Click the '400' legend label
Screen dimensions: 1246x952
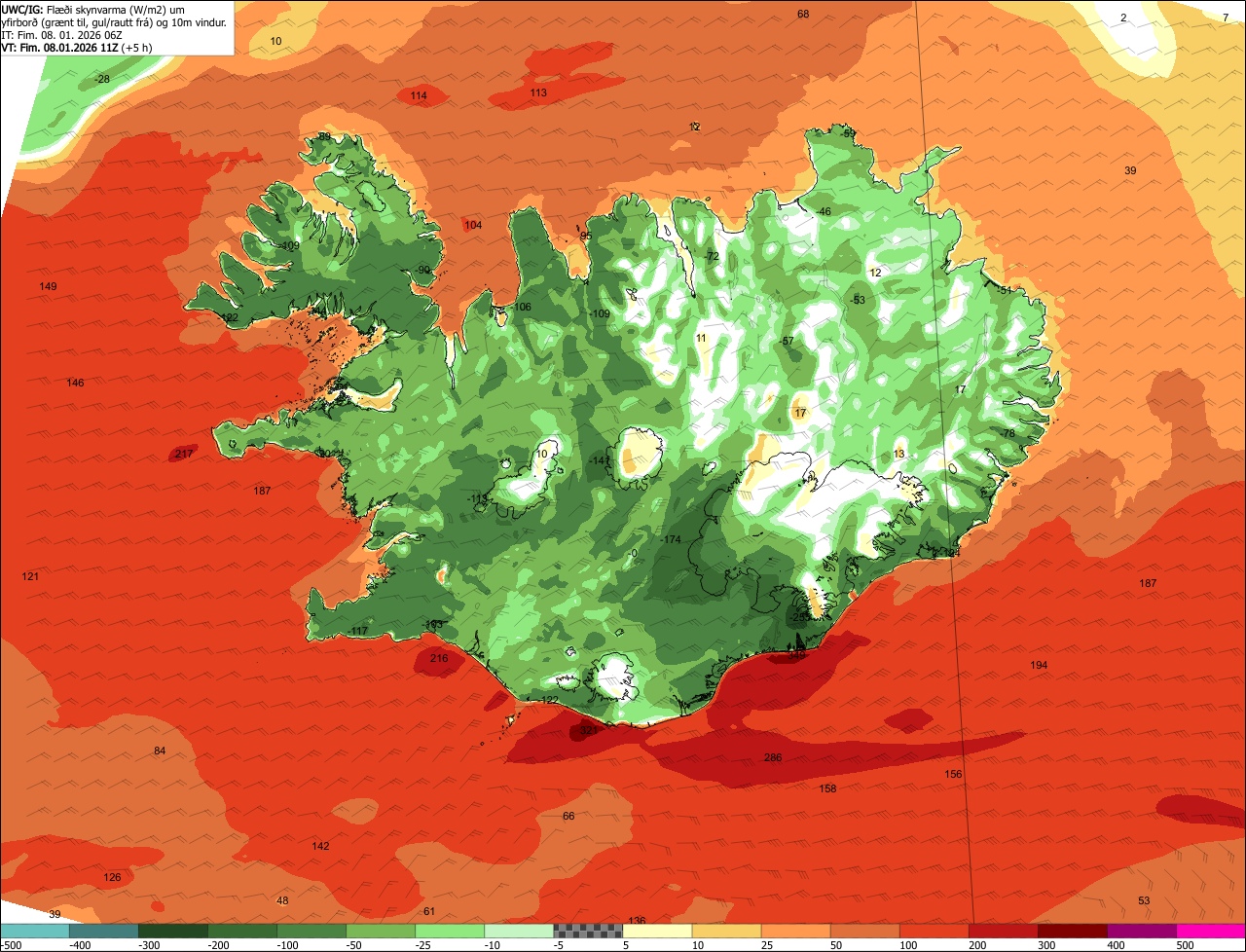1117,944
